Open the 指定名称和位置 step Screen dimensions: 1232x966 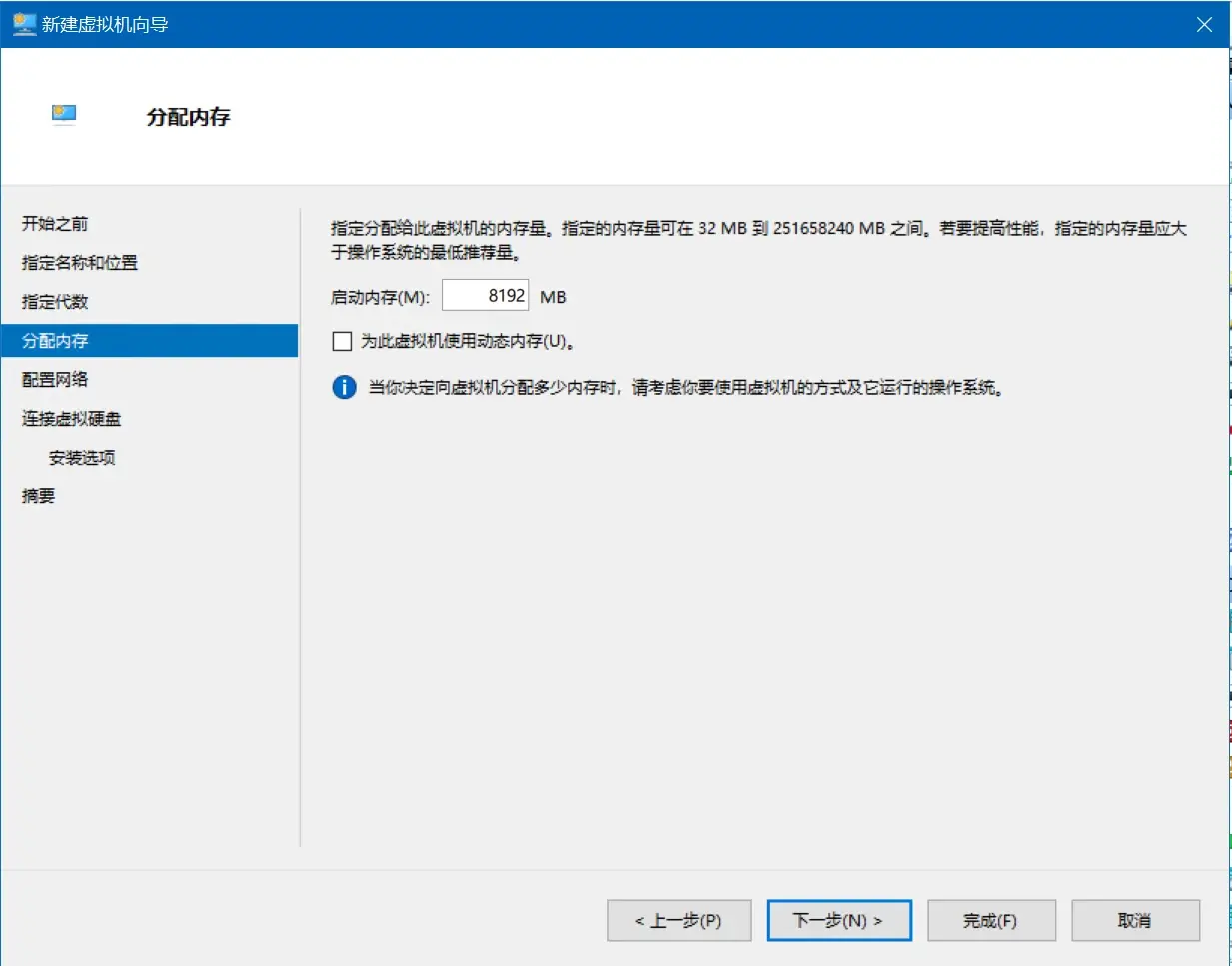pos(80,263)
